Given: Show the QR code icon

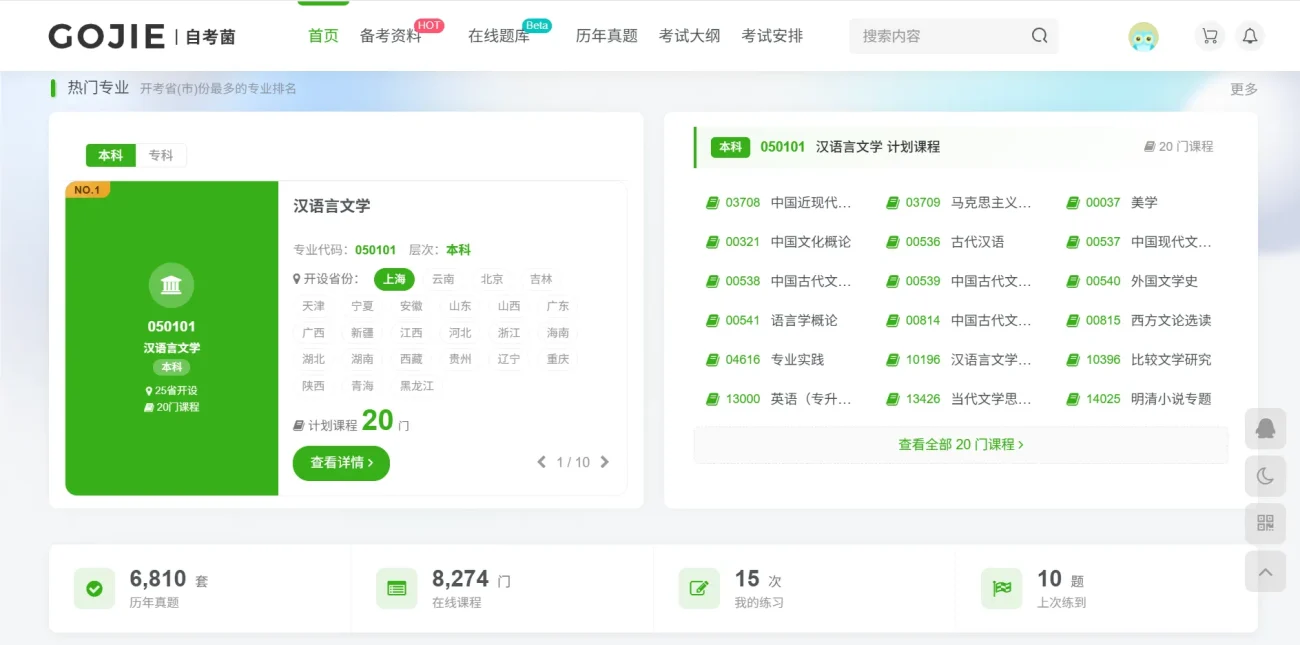Looking at the screenshot, I should click(x=1265, y=523).
